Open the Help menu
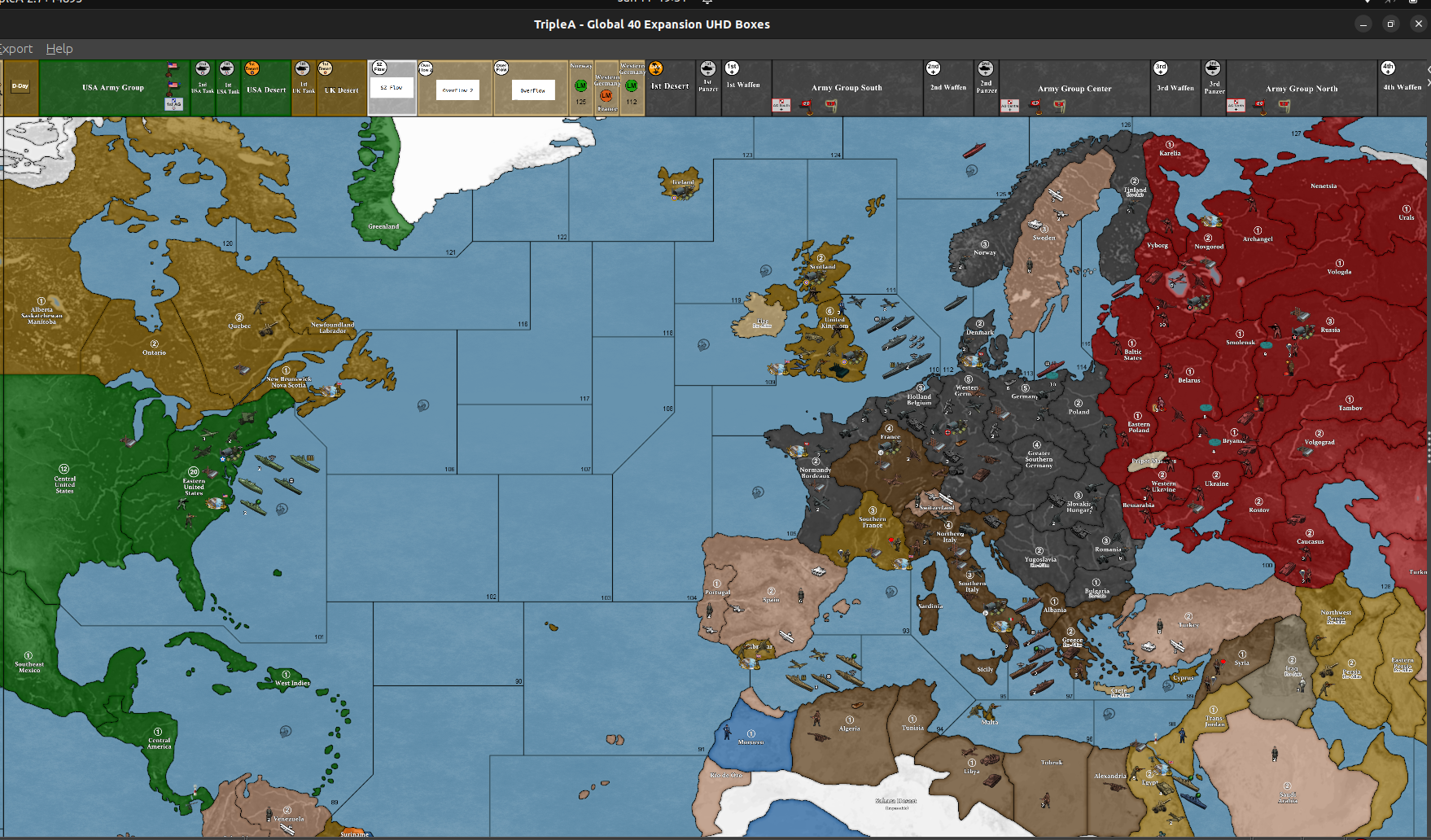 (x=59, y=49)
